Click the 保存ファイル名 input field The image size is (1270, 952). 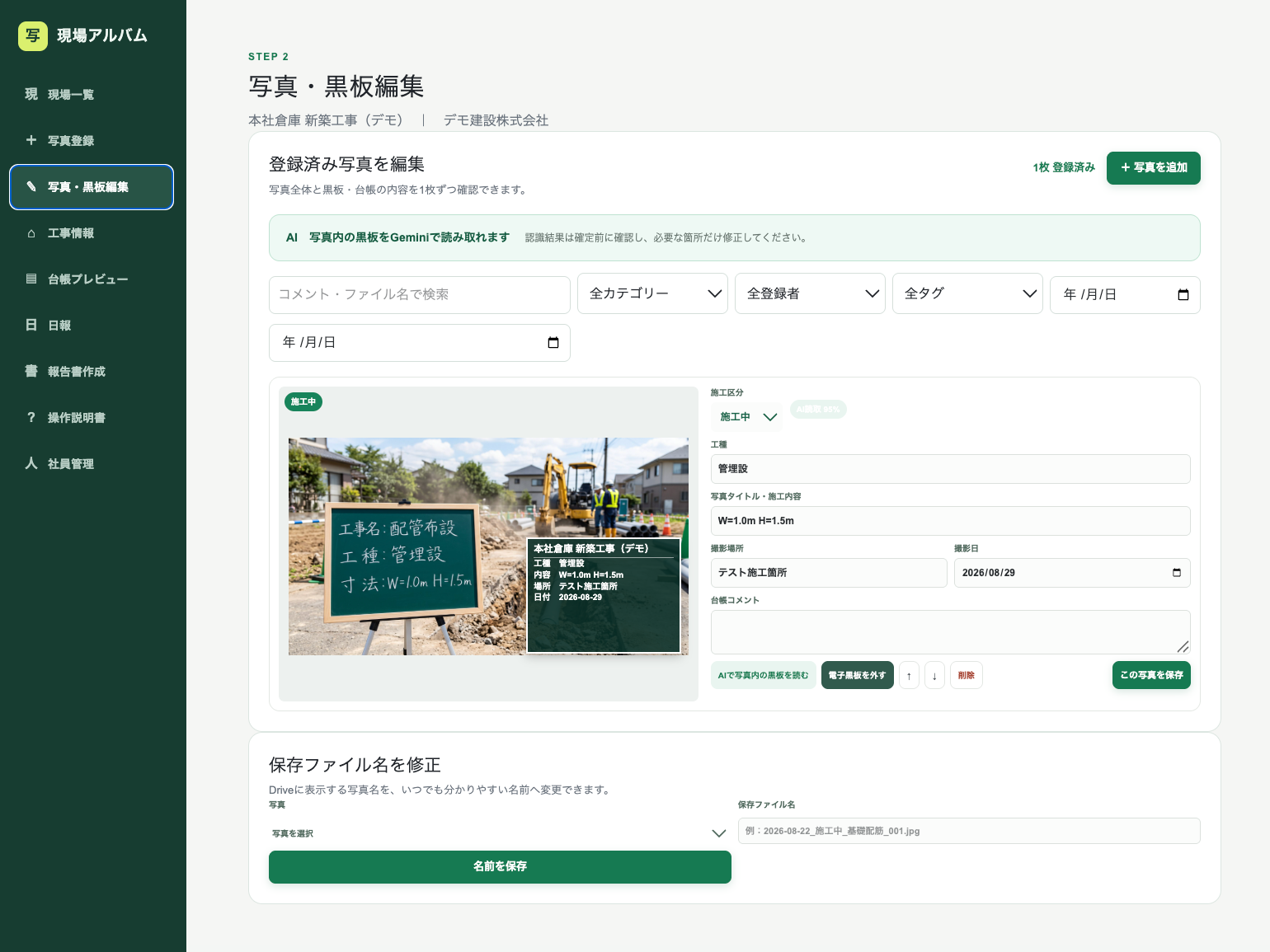[969, 831]
